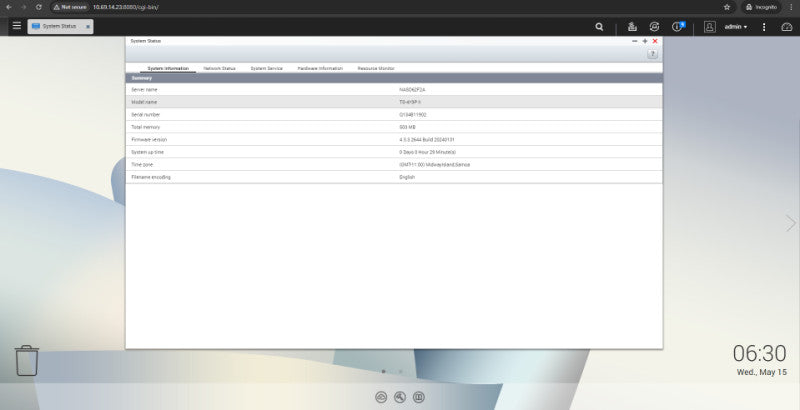Click the 4.3.3.2644 Build firmware value
800x410 pixels.
(427, 140)
